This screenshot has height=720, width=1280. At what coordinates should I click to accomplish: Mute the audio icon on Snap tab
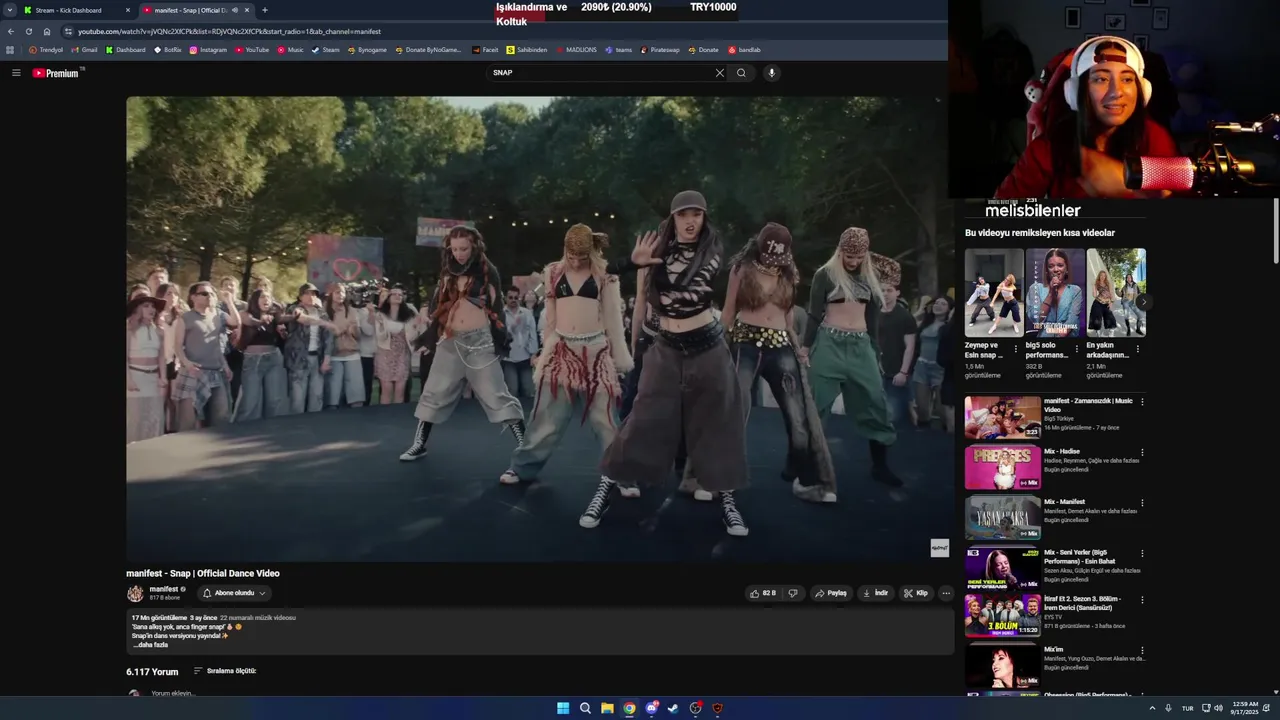tap(234, 10)
